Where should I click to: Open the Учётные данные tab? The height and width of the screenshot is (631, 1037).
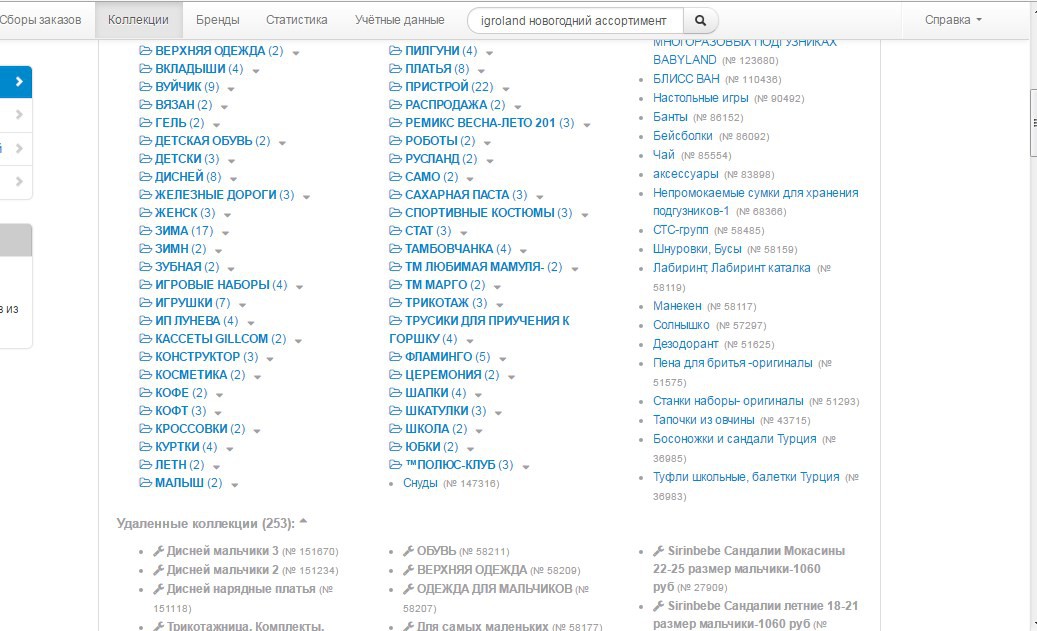399,20
